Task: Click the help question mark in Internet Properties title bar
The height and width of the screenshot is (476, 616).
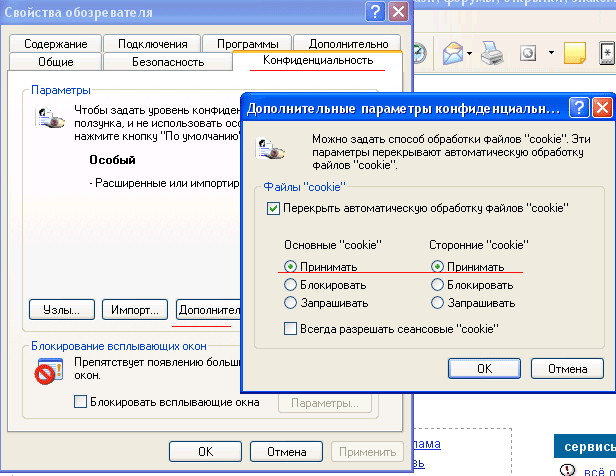Action: (374, 13)
